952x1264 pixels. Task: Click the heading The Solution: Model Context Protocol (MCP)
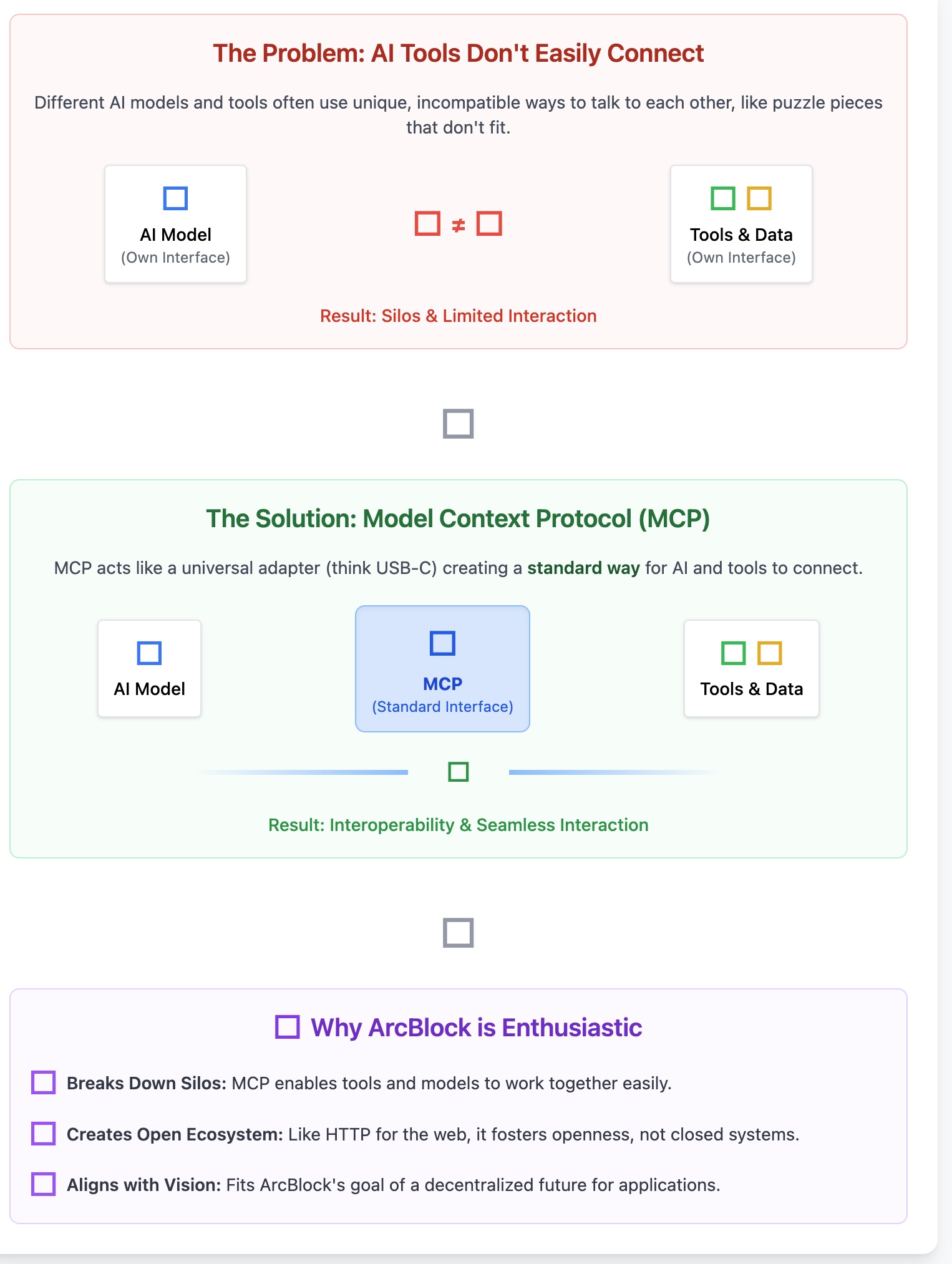[458, 518]
